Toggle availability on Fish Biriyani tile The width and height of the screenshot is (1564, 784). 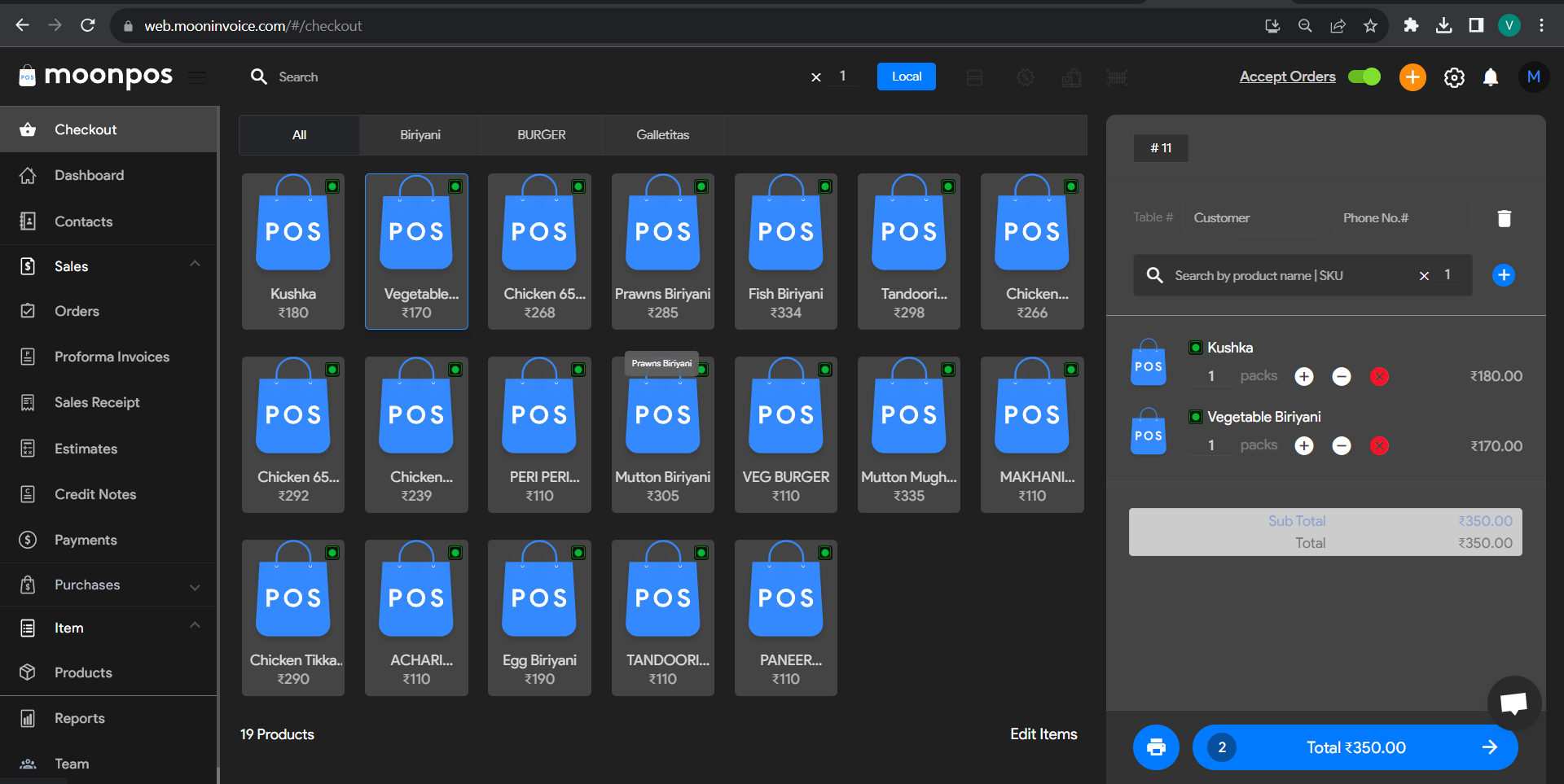point(825,186)
